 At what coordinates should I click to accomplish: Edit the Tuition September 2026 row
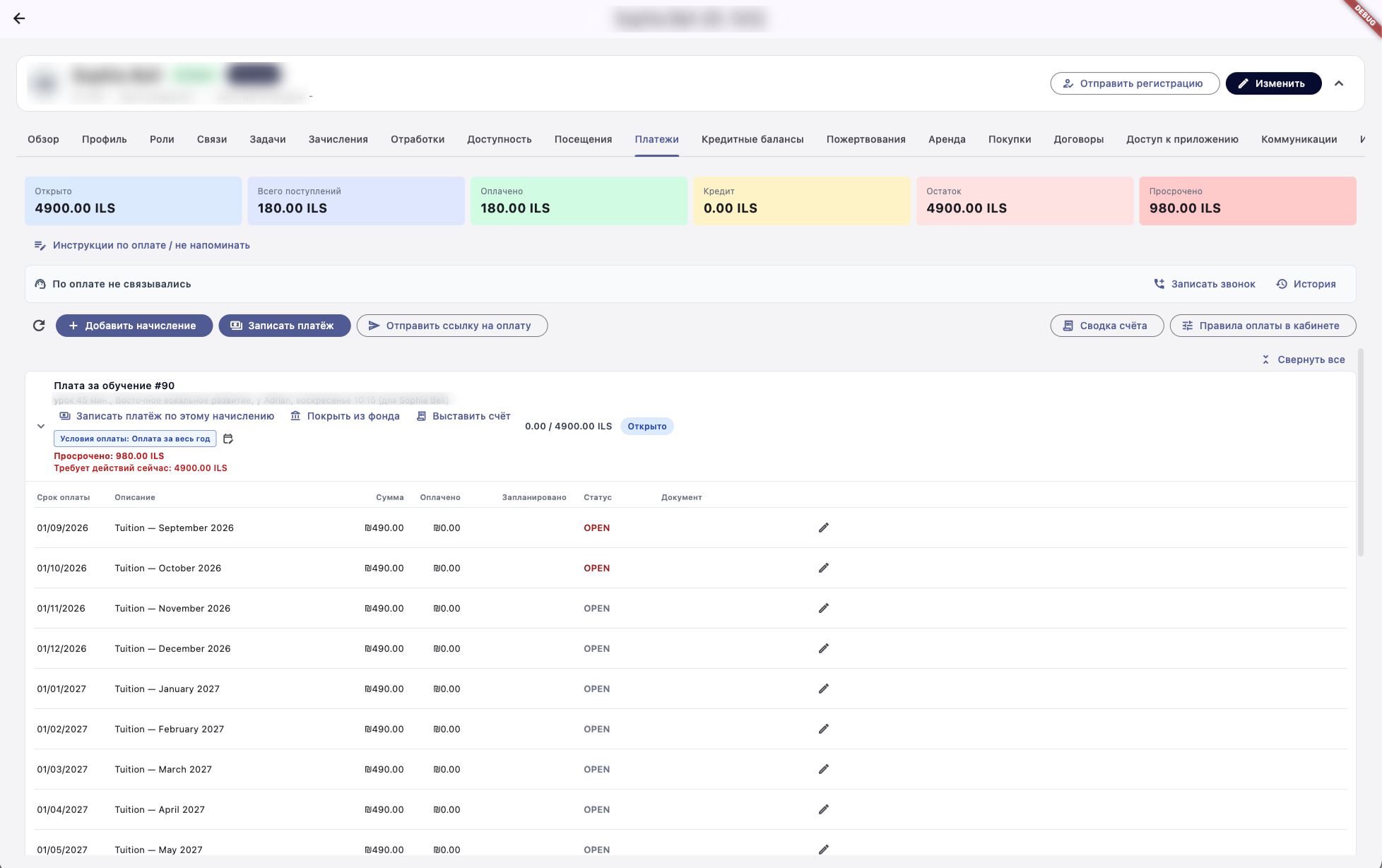[823, 528]
